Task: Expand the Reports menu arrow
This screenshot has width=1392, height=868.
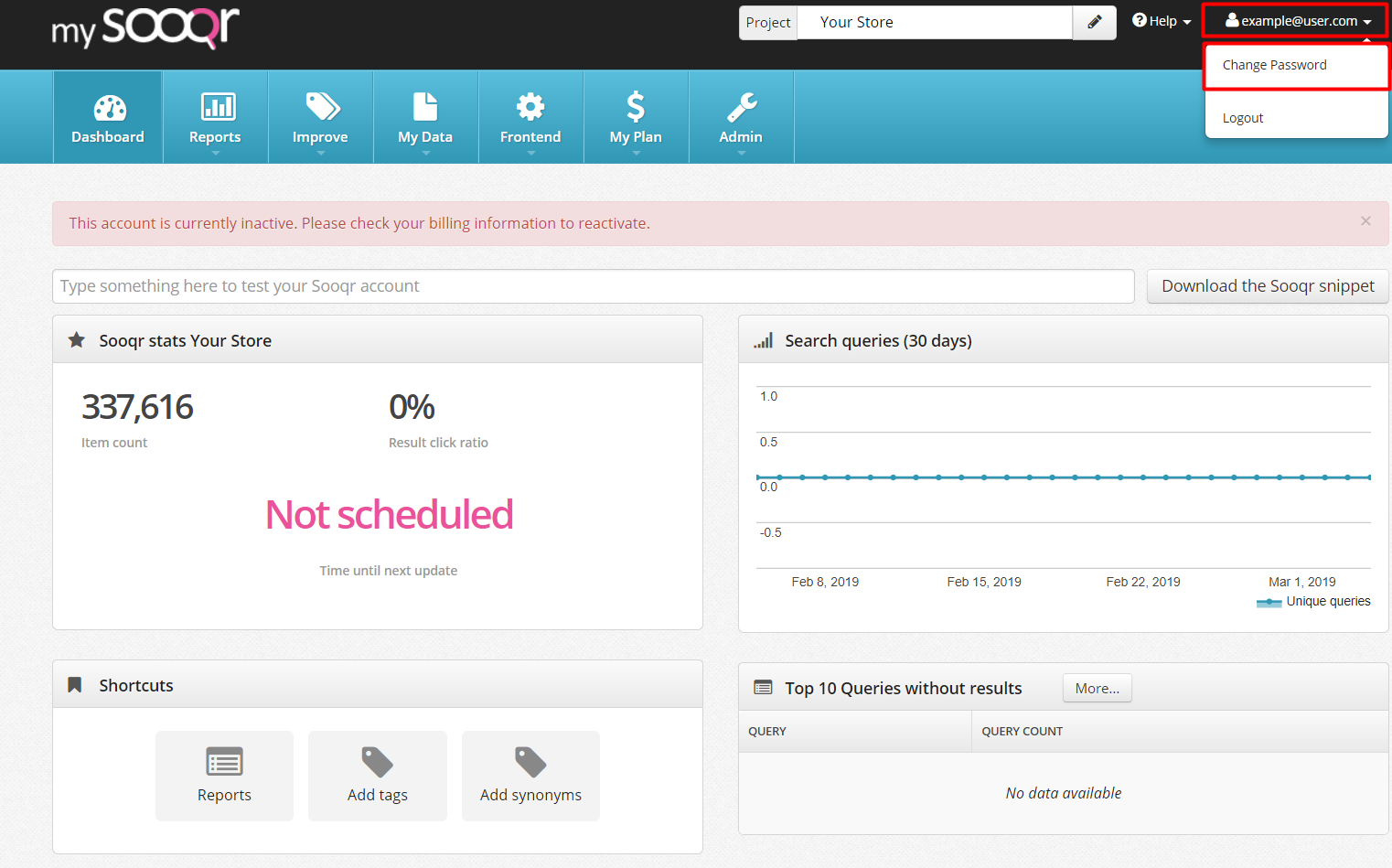Action: pos(216,154)
